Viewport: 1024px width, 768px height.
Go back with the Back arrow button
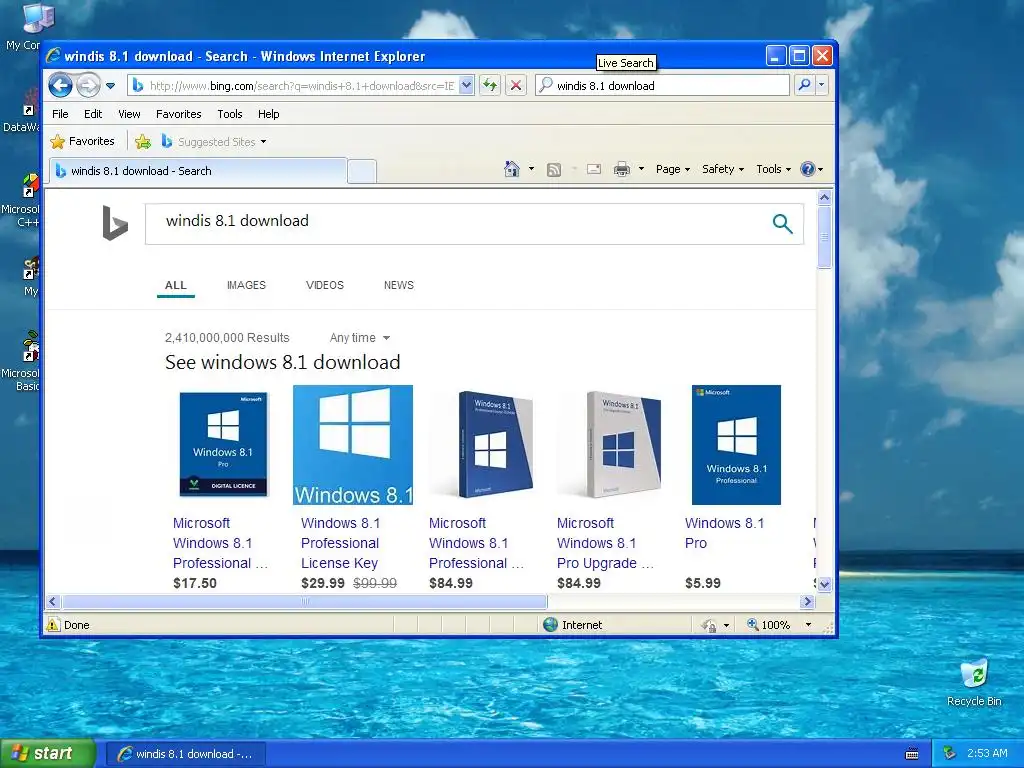(x=60, y=85)
